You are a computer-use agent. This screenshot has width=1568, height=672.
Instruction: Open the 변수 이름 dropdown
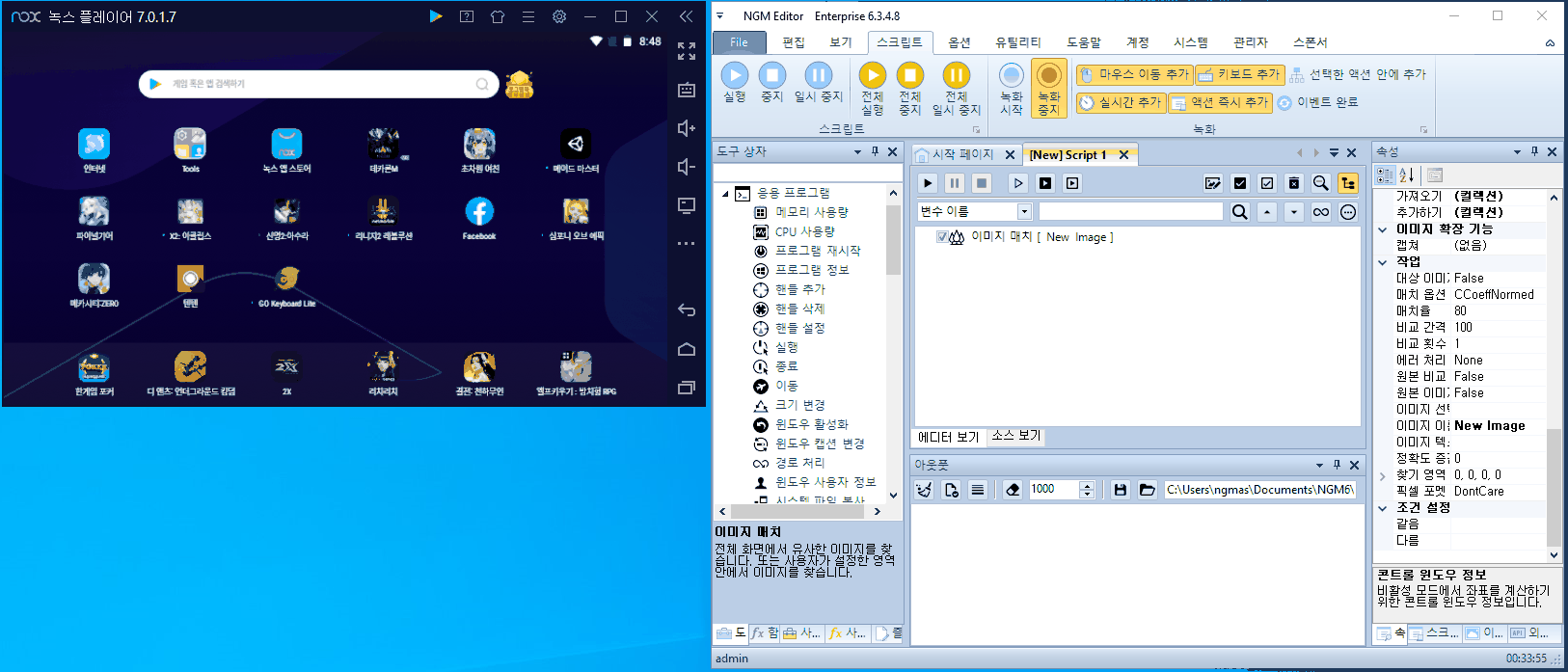click(1025, 211)
